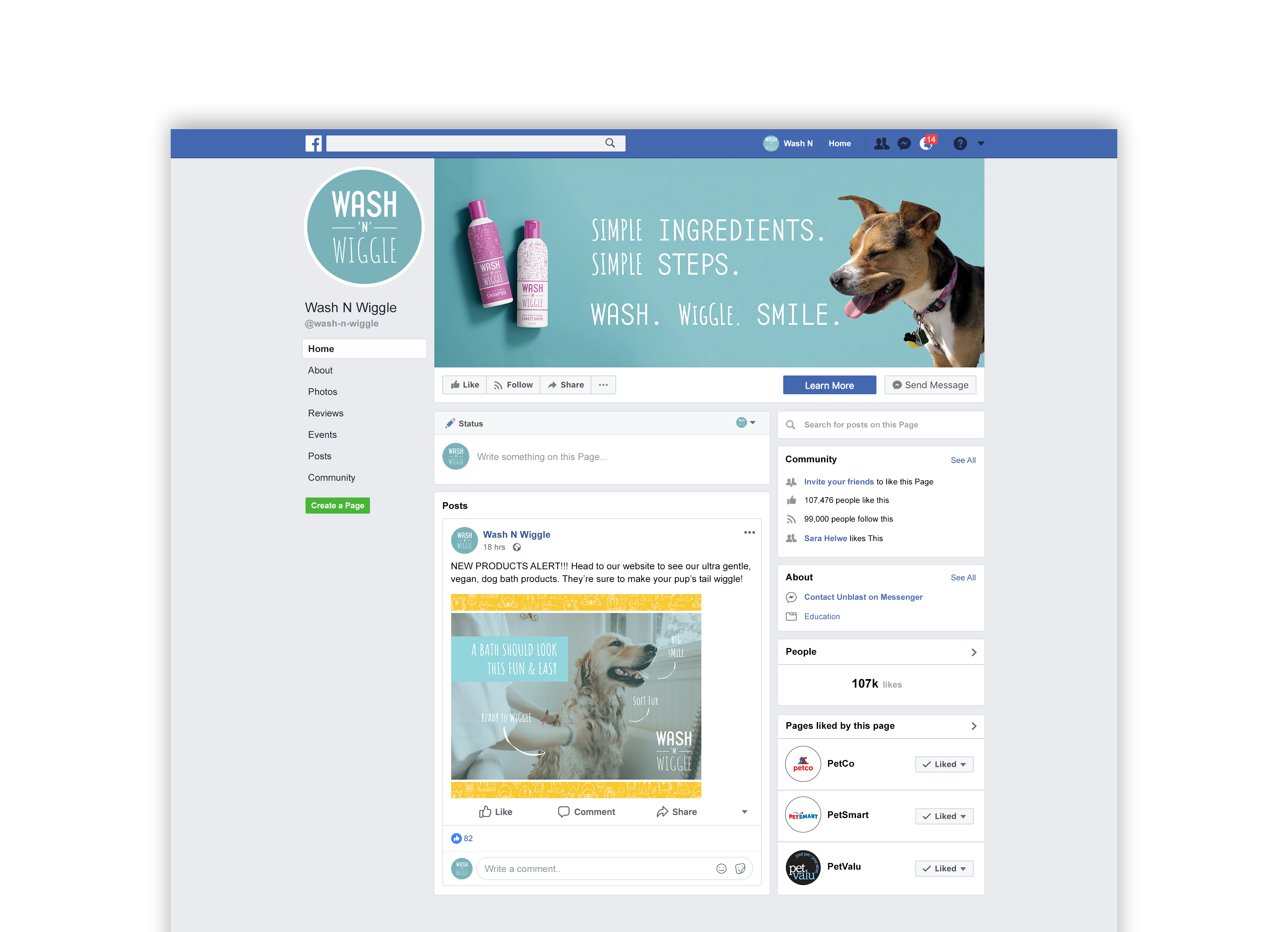The height and width of the screenshot is (932, 1288).
Task: Click the blue Learn More button
Action: tap(829, 386)
